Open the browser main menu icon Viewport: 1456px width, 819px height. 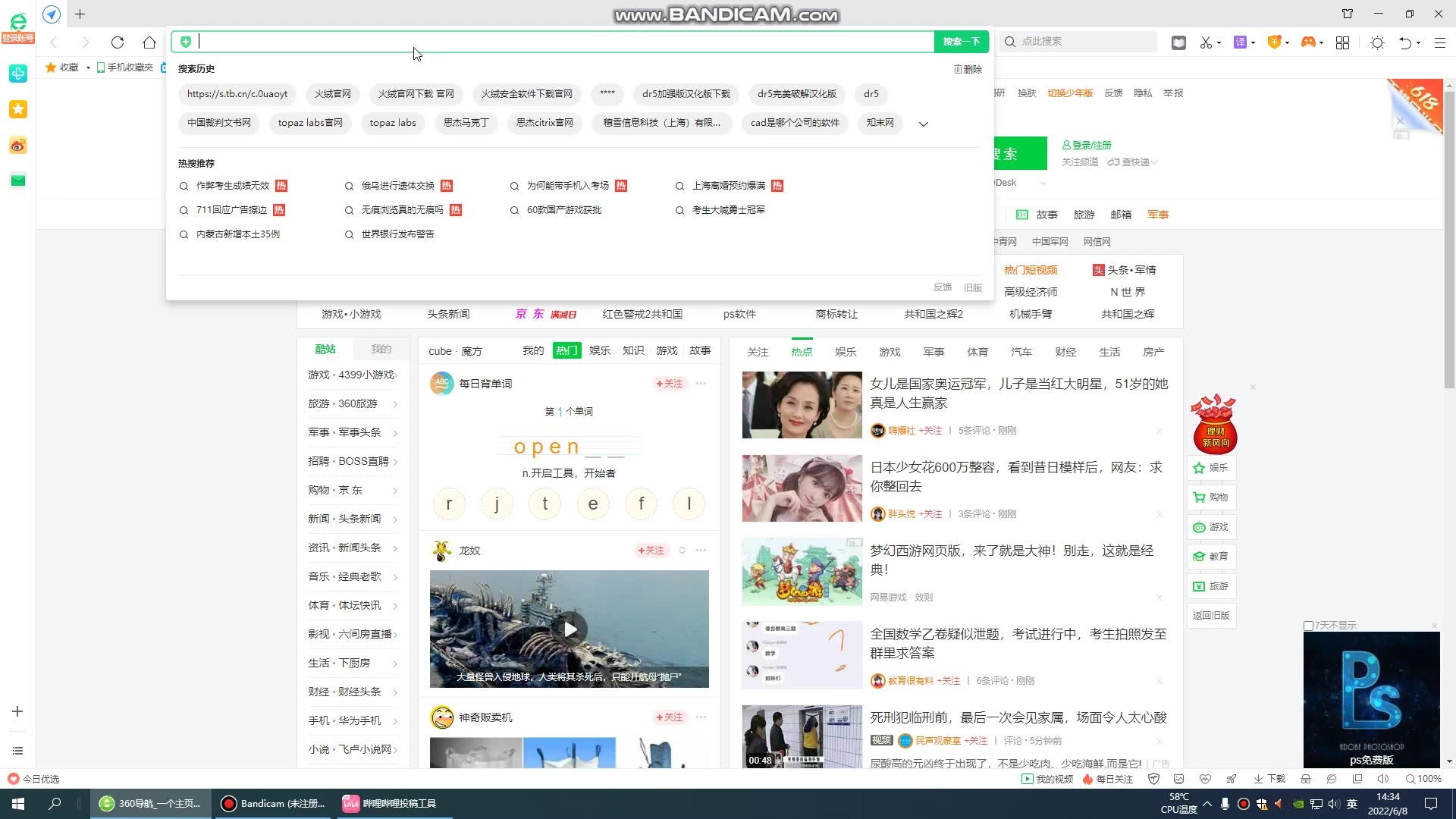coord(1439,42)
